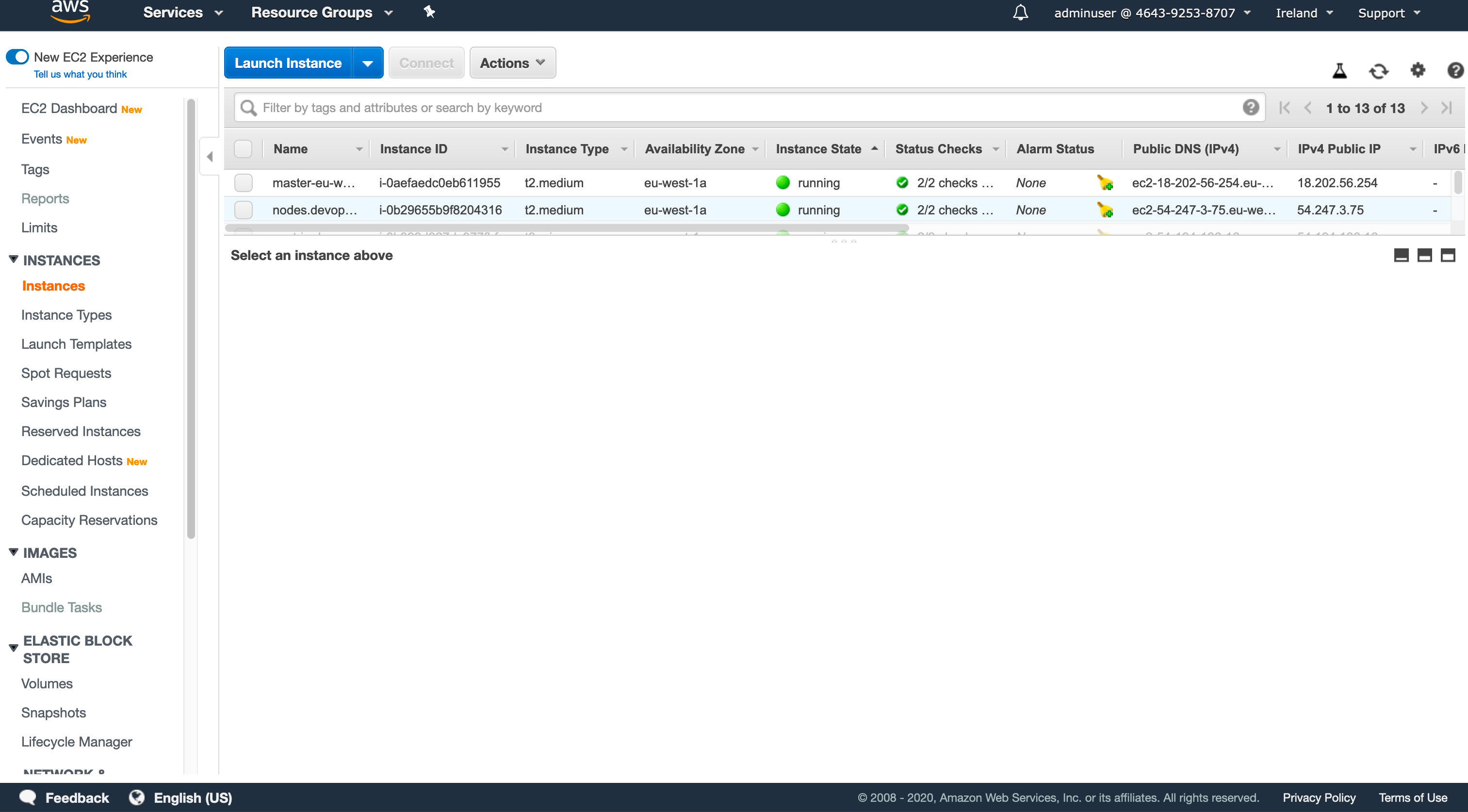Open the table settings gear

1417,70
